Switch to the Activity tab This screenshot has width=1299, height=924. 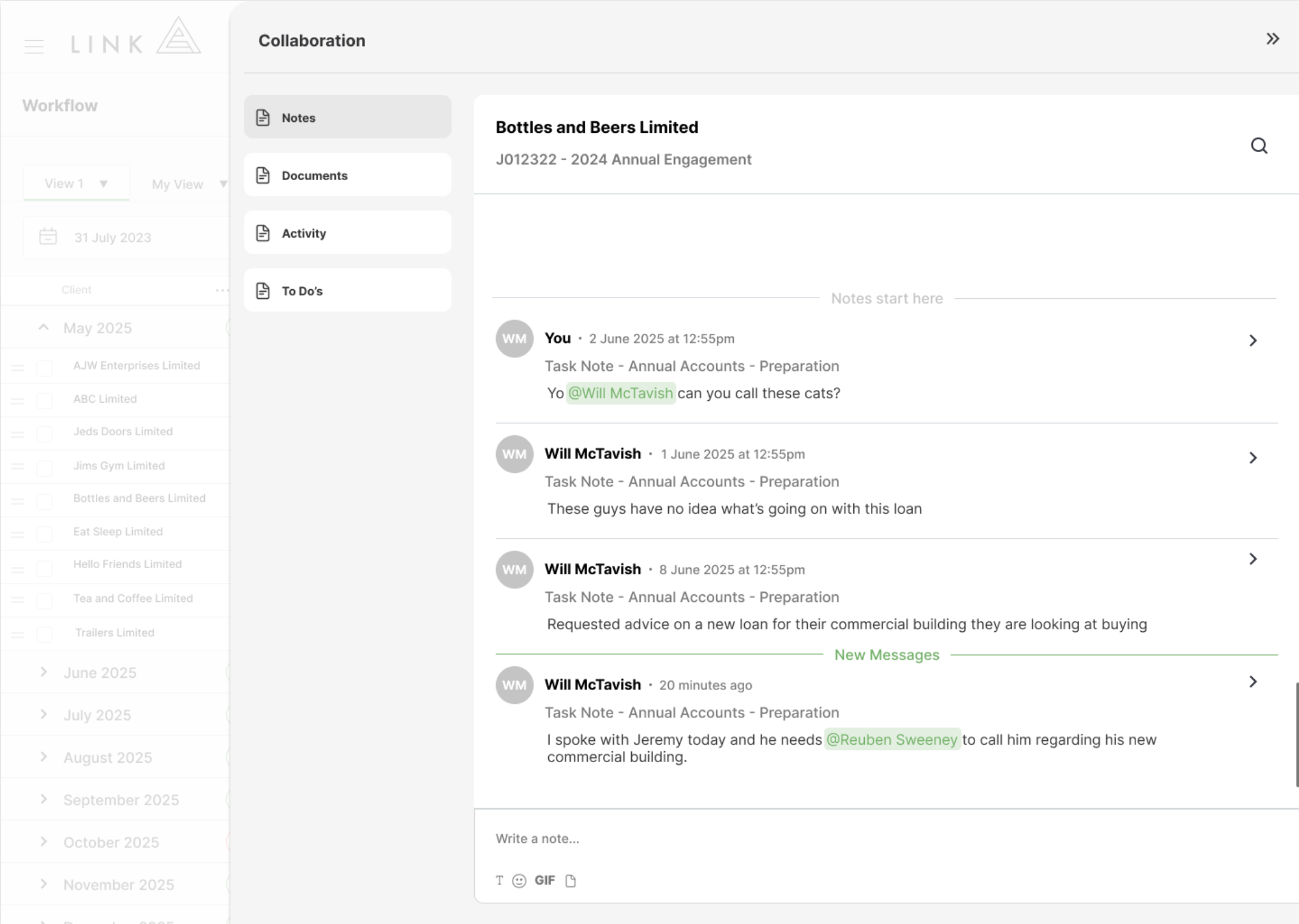click(x=347, y=232)
